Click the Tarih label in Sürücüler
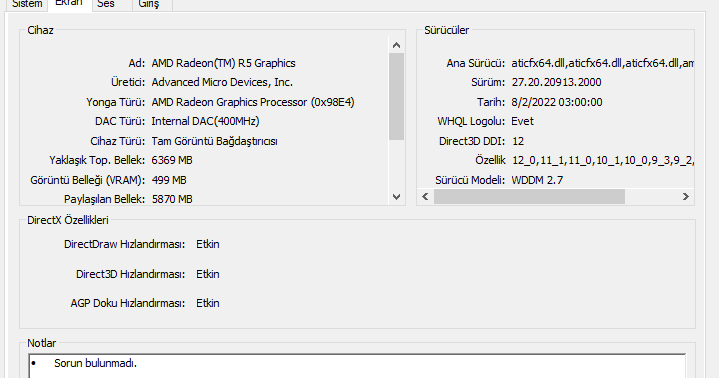The height and width of the screenshot is (378, 719). pyautogui.click(x=491, y=102)
